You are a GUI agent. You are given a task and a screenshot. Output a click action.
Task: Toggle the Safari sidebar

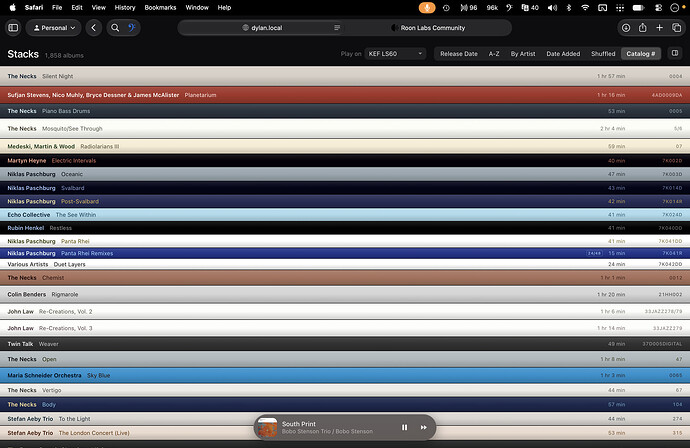13,28
